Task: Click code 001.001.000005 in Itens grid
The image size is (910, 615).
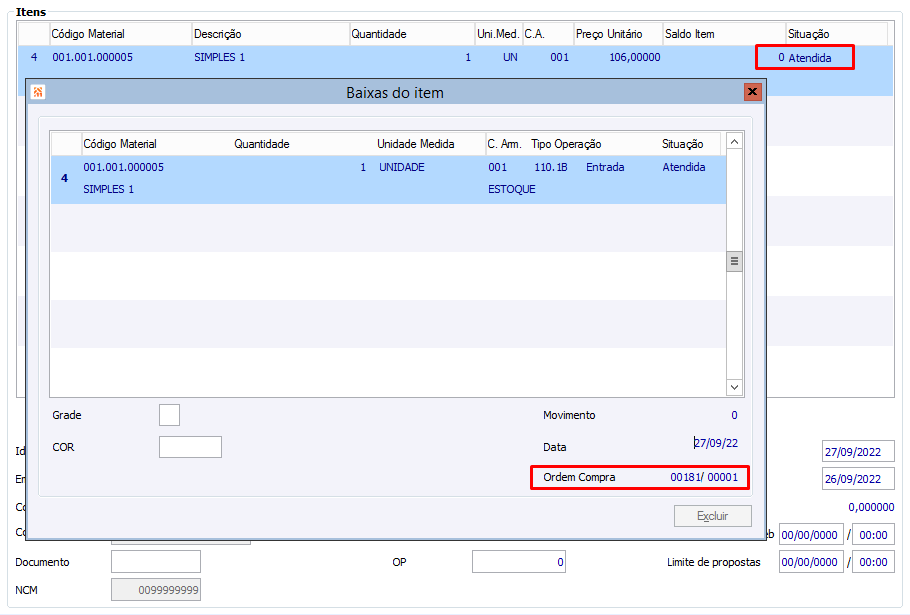Action: point(92,57)
